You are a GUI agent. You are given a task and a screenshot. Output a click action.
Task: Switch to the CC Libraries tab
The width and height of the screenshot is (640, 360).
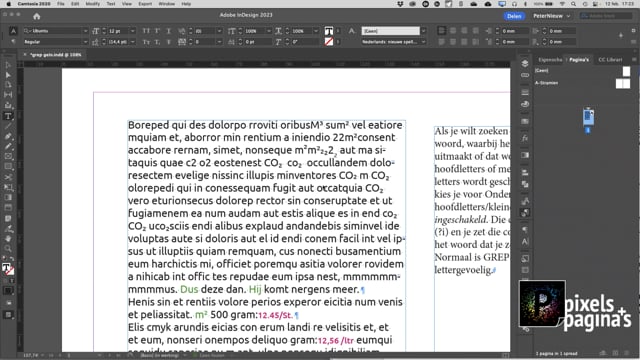tap(610, 60)
